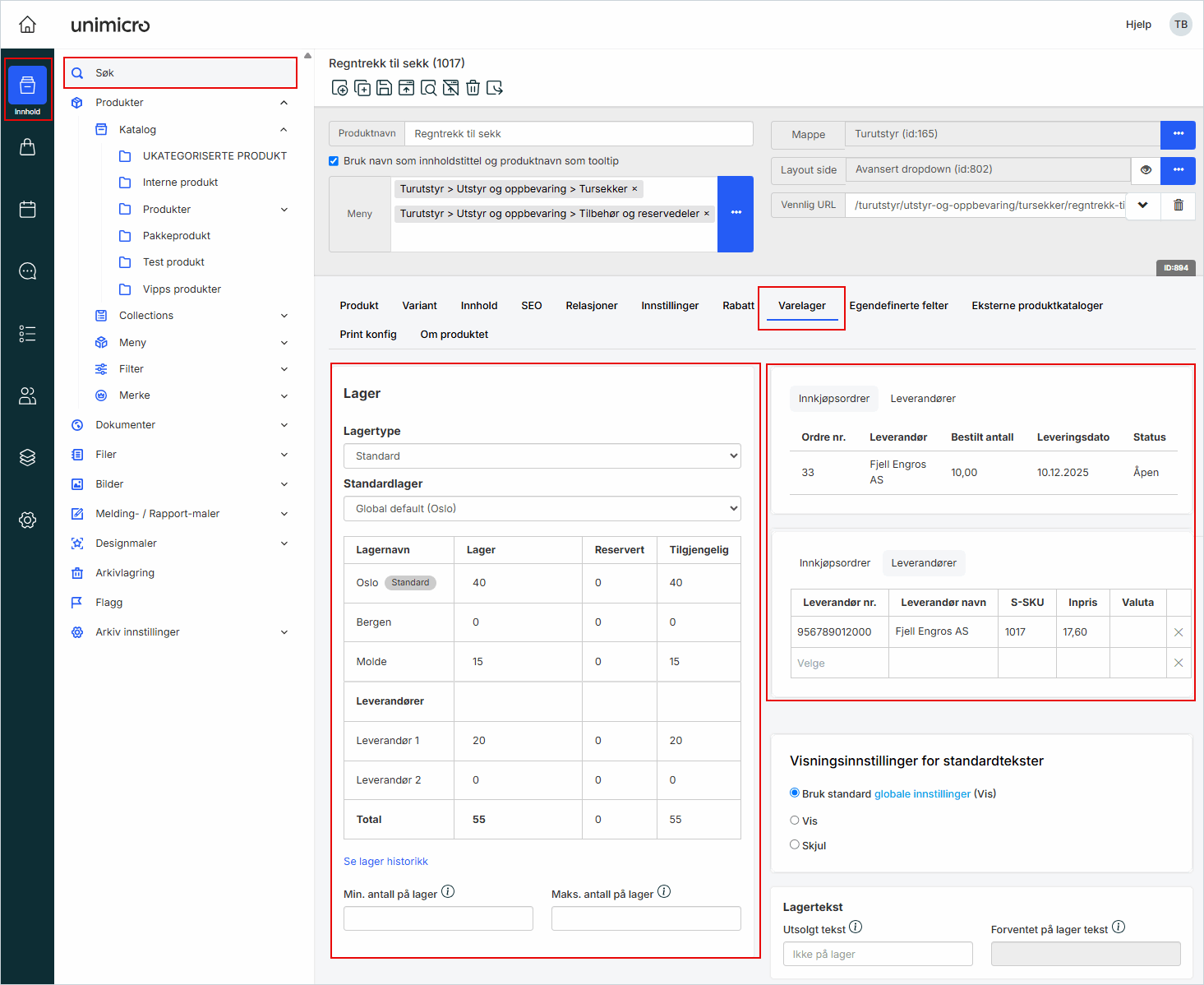
Task: Open the Standardlager dropdown
Action: tap(542, 509)
